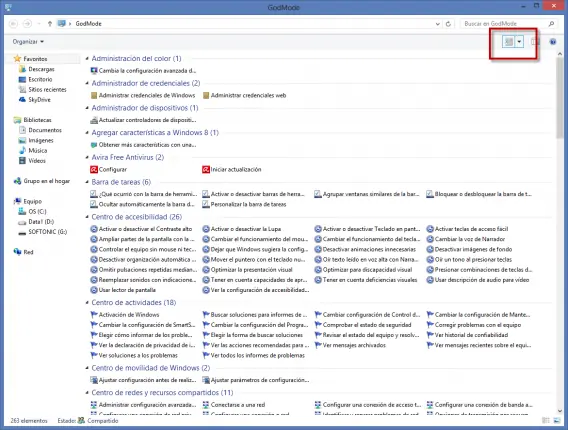Open recent locations dropdown arrow
The image size is (568, 430).
tap(39, 24)
